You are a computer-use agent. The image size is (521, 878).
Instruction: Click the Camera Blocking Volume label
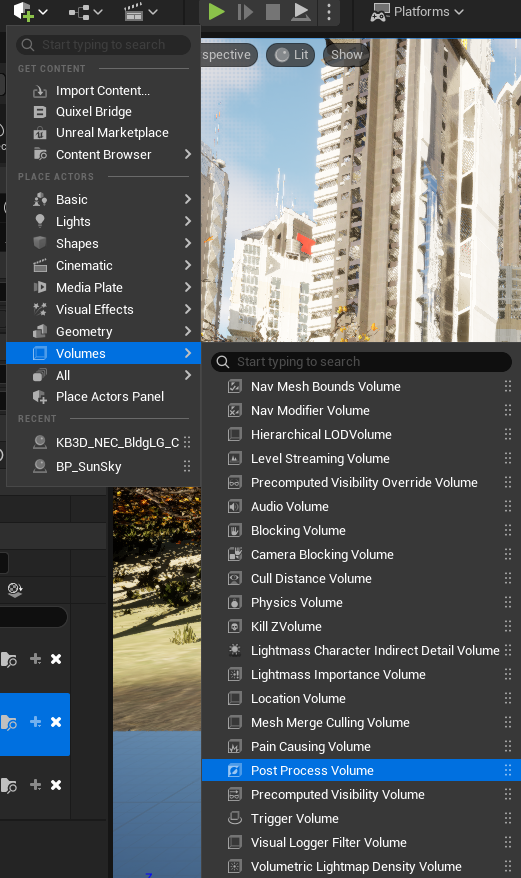pos(322,554)
